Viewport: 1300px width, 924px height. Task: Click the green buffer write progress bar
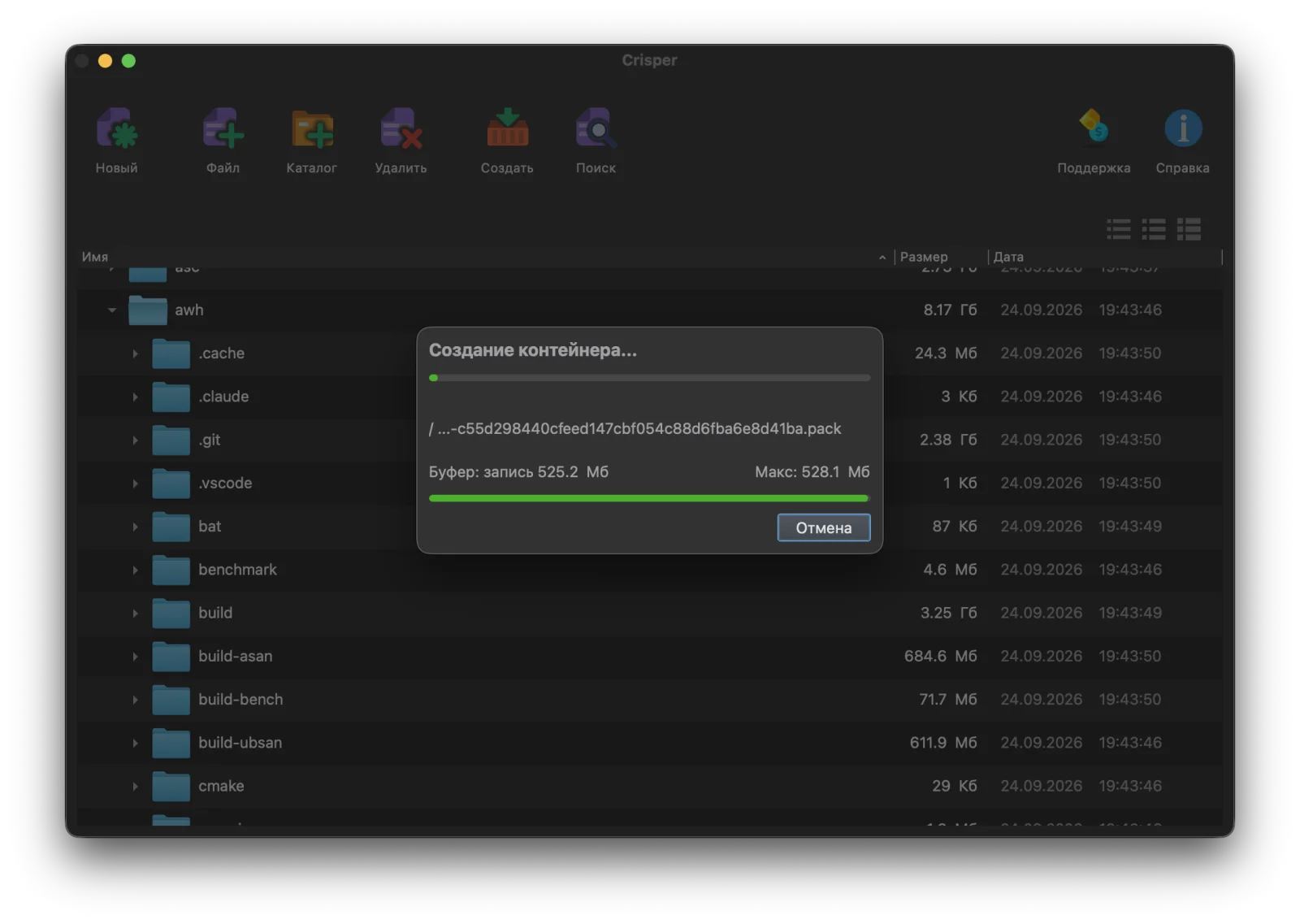(x=650, y=498)
